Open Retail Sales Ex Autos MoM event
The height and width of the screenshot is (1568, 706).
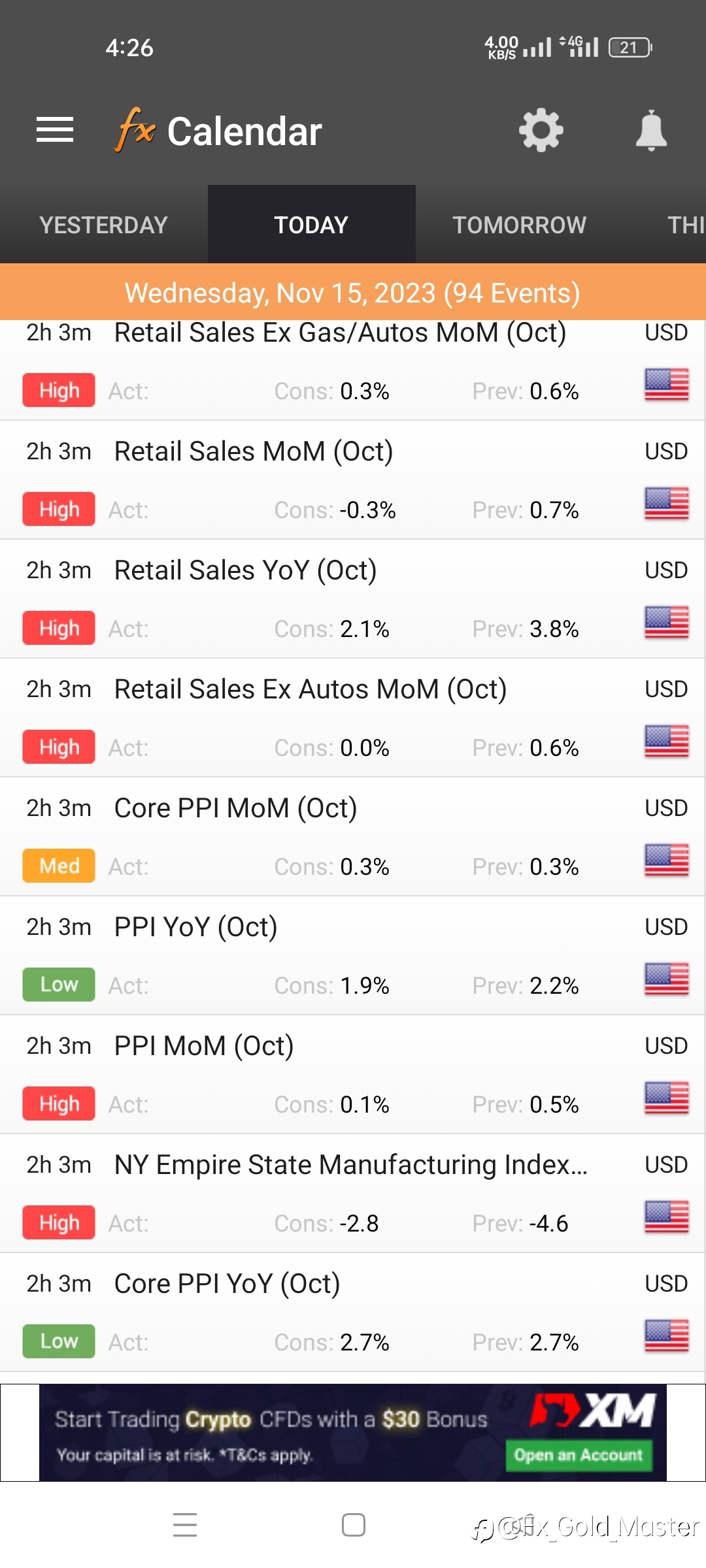[x=311, y=689]
